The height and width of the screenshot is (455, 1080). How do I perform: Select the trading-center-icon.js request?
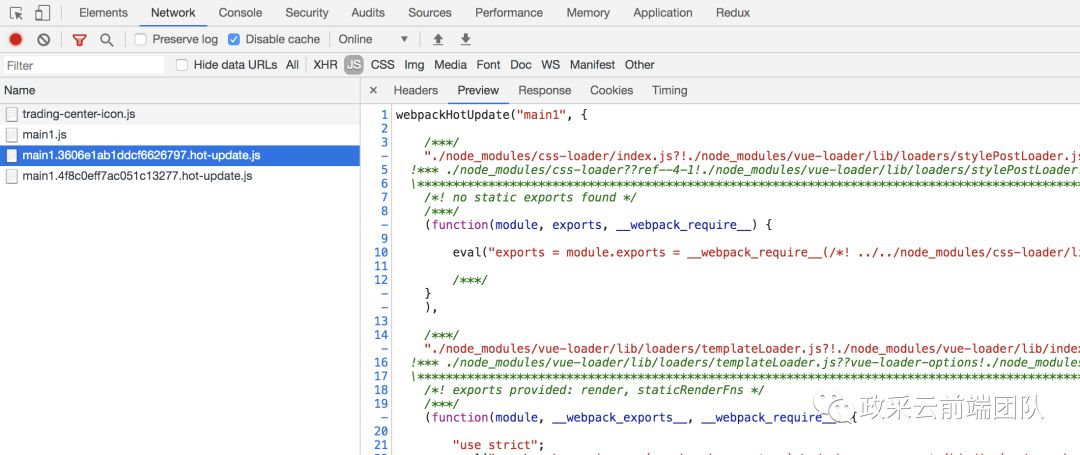[179, 114]
